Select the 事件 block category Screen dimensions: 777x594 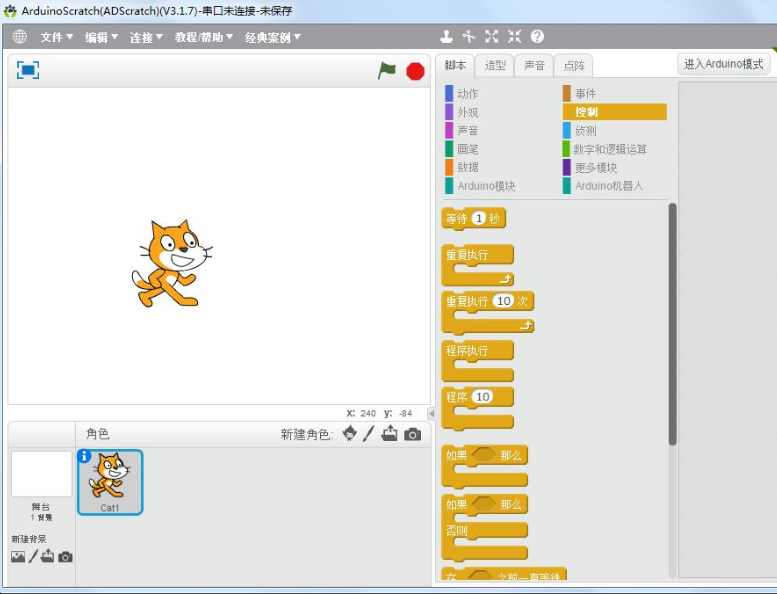click(x=580, y=93)
